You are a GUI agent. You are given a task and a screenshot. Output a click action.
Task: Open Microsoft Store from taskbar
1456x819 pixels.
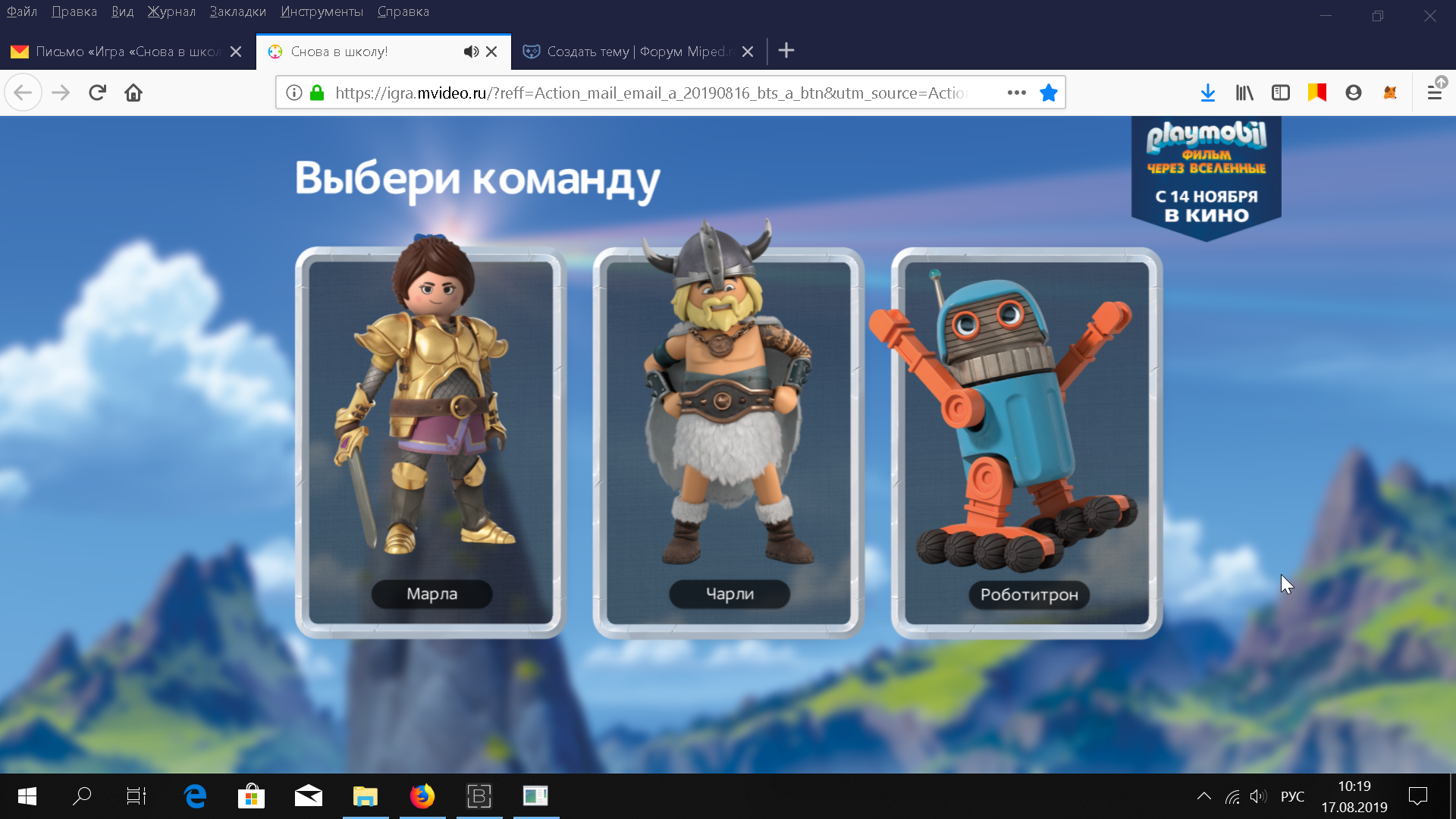(x=251, y=796)
